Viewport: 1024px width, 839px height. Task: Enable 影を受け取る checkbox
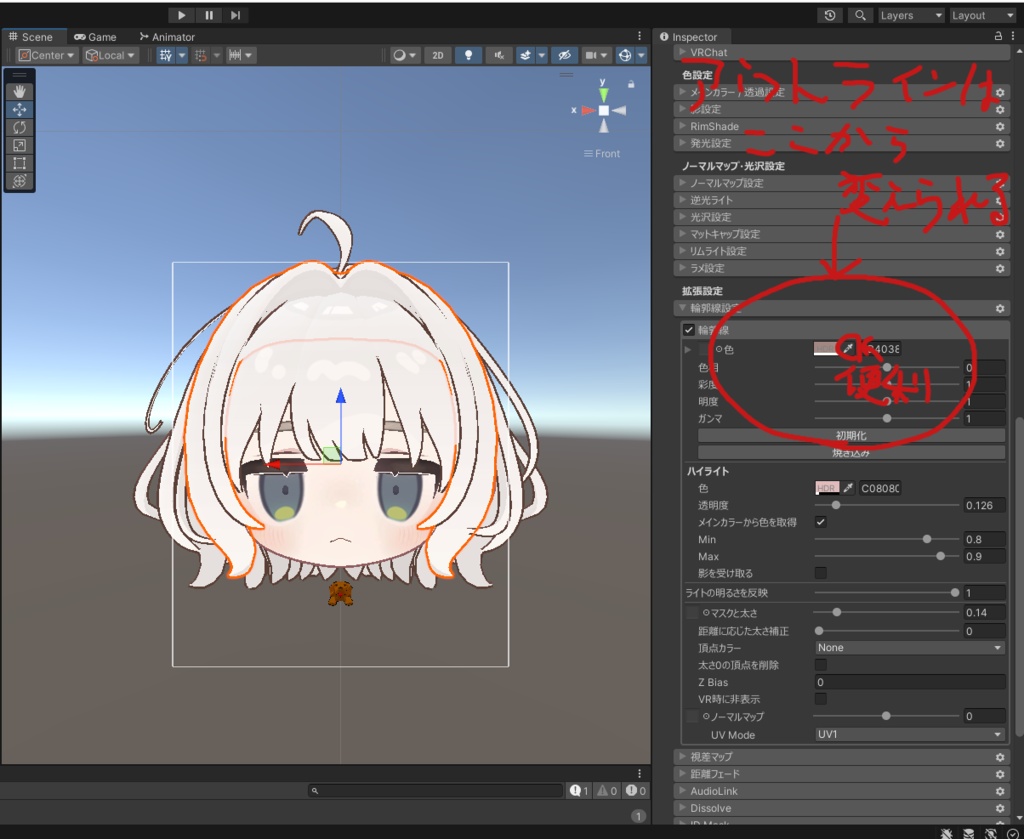tap(821, 573)
